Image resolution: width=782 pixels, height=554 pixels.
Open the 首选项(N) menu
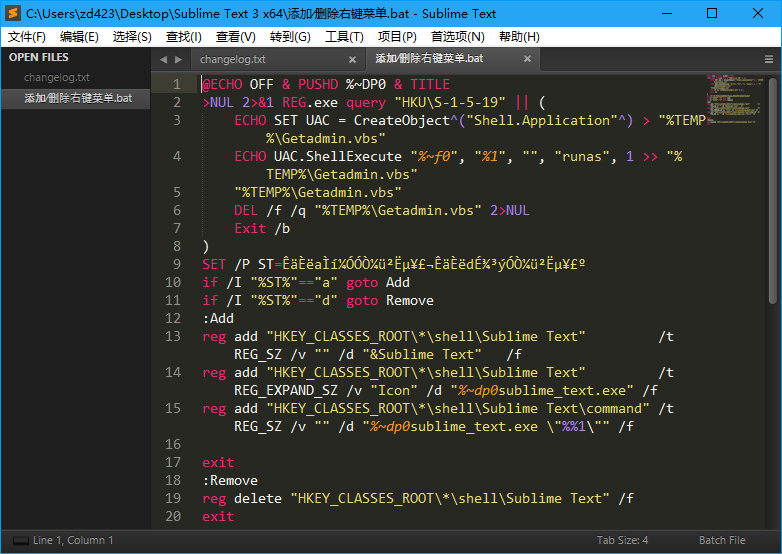[457, 37]
